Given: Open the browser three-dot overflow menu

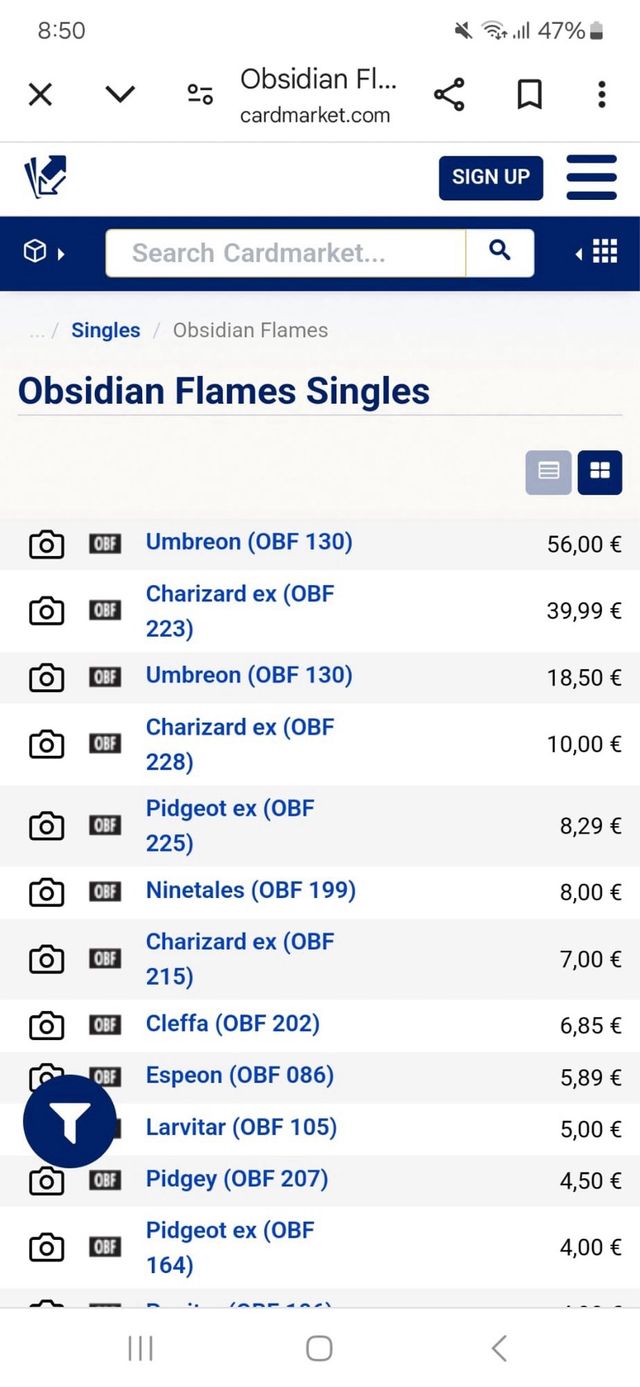Looking at the screenshot, I should pyautogui.click(x=601, y=94).
